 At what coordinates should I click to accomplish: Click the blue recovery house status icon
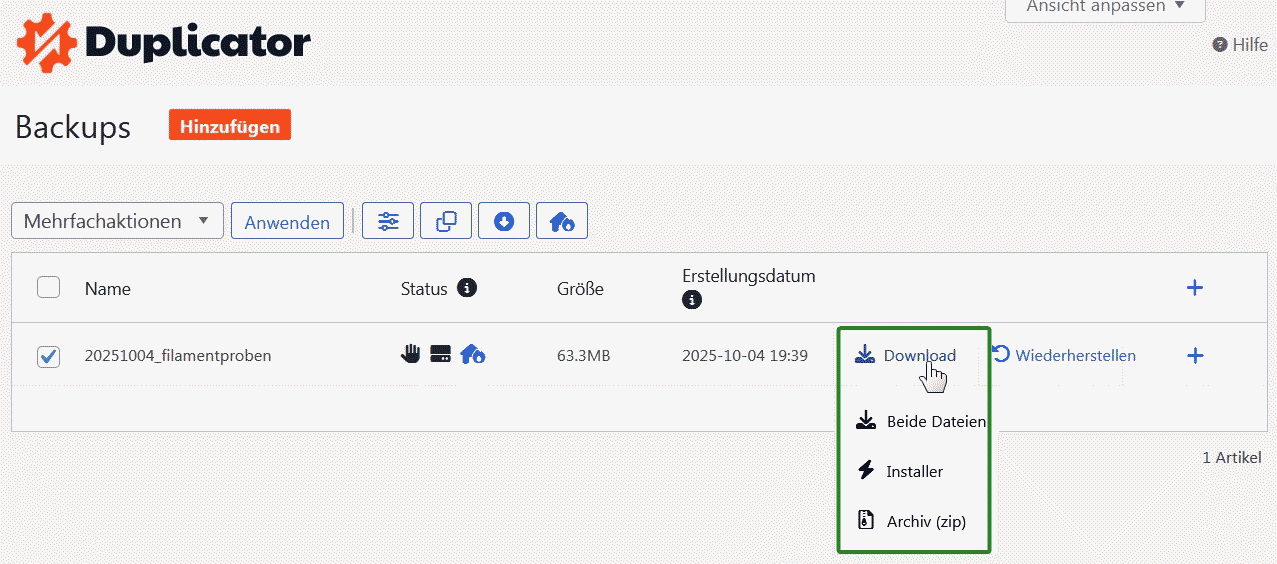[x=472, y=354]
